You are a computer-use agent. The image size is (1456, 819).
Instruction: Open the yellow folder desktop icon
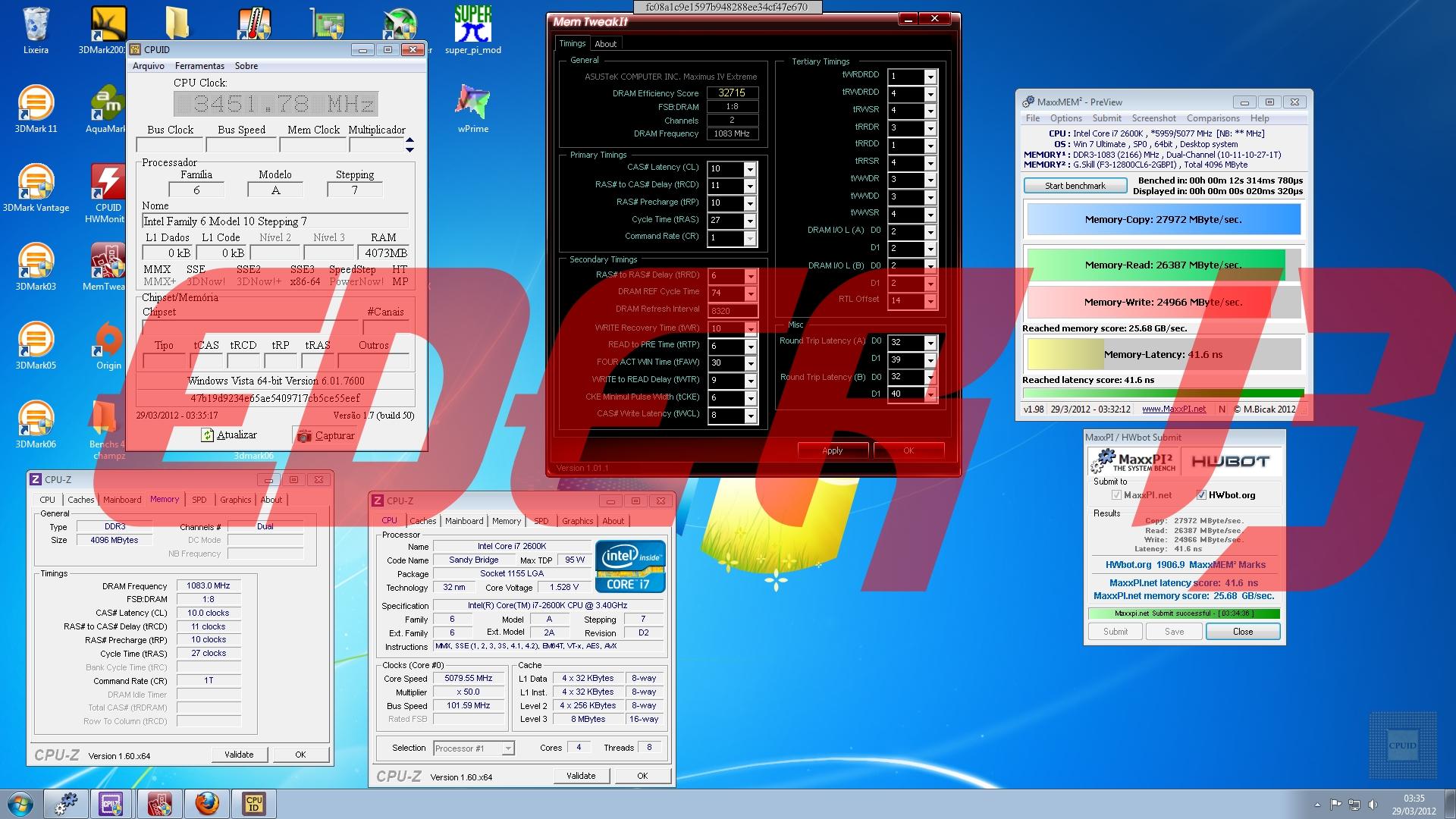[x=177, y=23]
